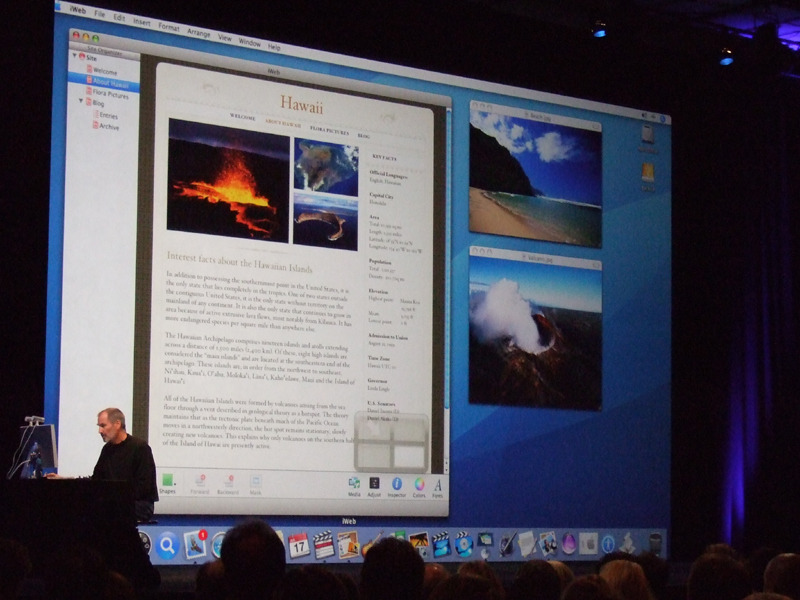Open the Insert menu
The image size is (800, 600).
pos(141,22)
